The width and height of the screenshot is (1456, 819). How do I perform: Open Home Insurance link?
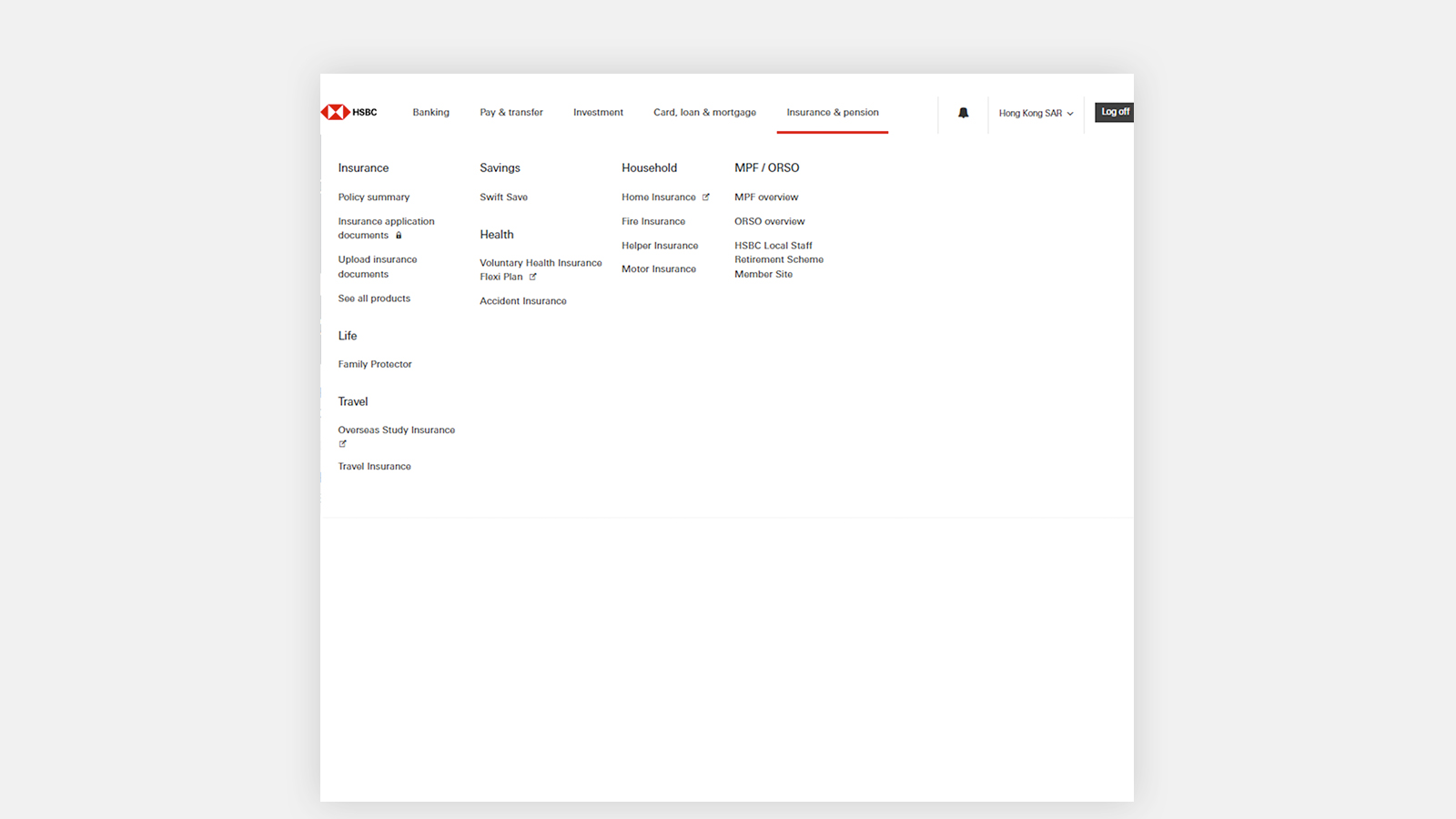(x=659, y=197)
